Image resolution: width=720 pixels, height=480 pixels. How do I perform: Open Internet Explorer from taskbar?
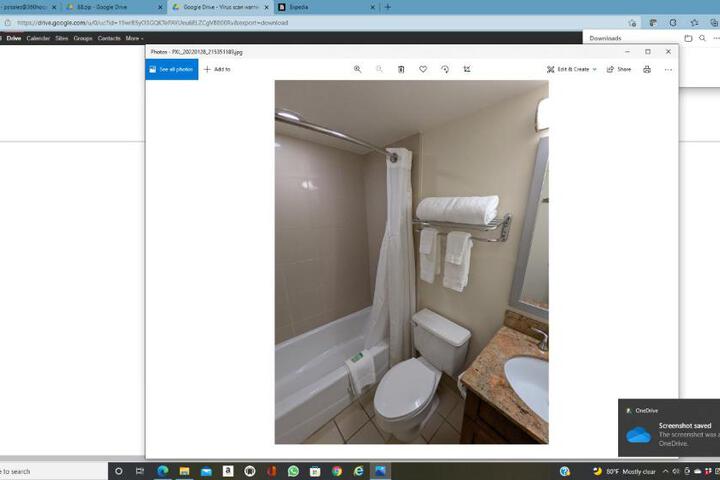[359, 471]
